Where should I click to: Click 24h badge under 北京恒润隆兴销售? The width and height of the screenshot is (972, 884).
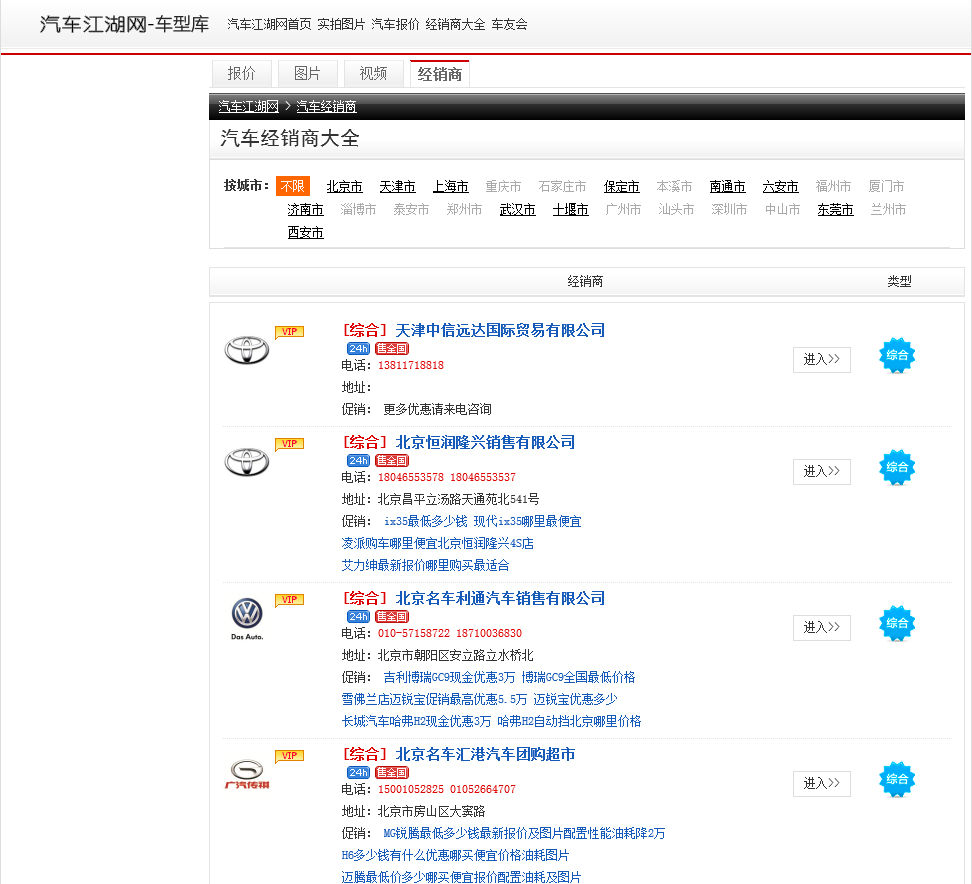(358, 461)
